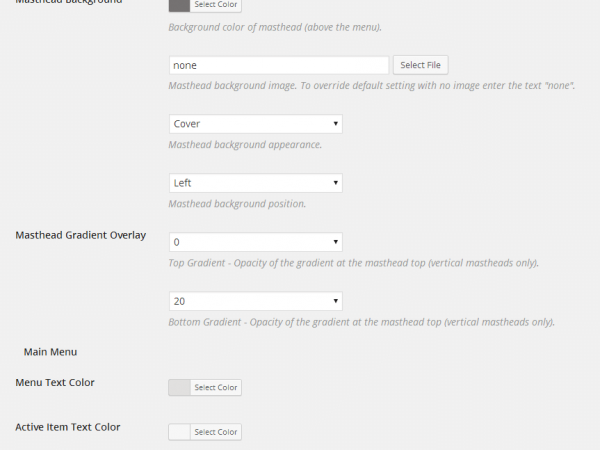Click the Menu Text Color swatch
This screenshot has width=600, height=450.
click(179, 388)
